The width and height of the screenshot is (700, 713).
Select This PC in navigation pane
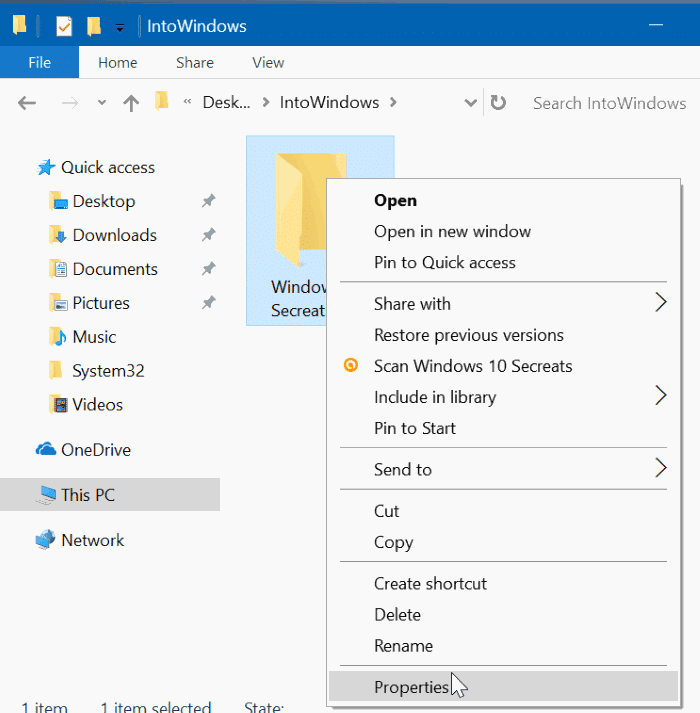point(88,495)
